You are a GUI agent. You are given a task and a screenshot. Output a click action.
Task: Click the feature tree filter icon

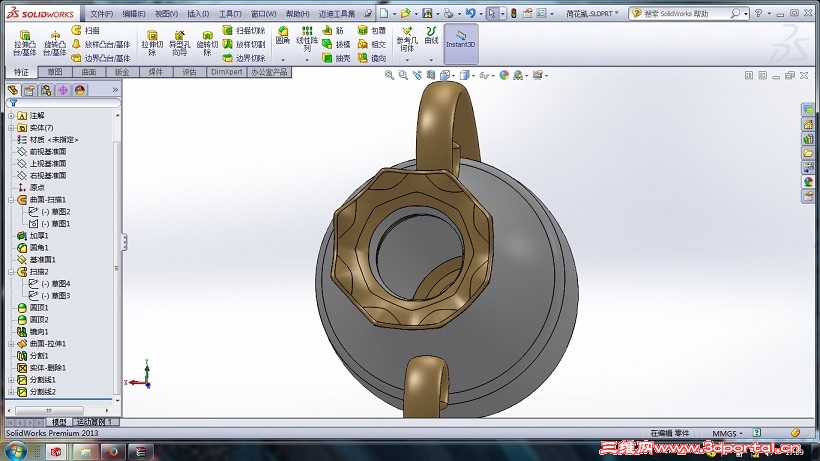[14, 103]
